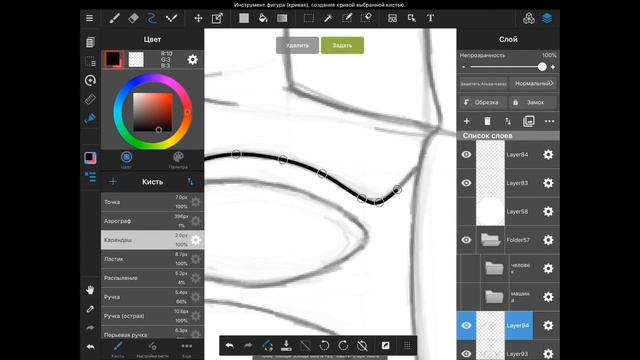This screenshot has width=640, height=360.
Task: Open the materials panel icon
Action: pos(529,18)
